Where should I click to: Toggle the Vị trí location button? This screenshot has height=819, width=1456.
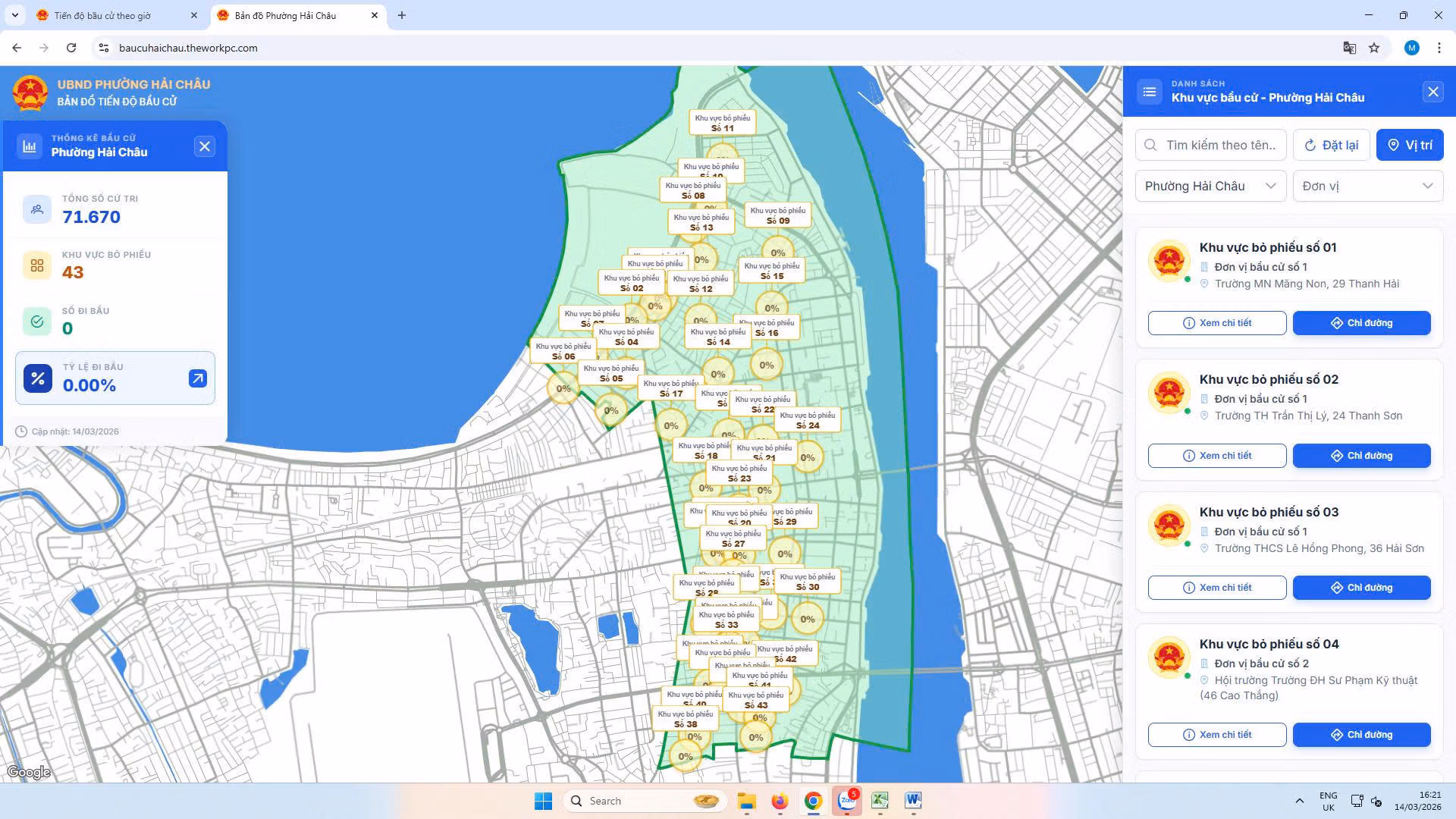(x=1409, y=145)
